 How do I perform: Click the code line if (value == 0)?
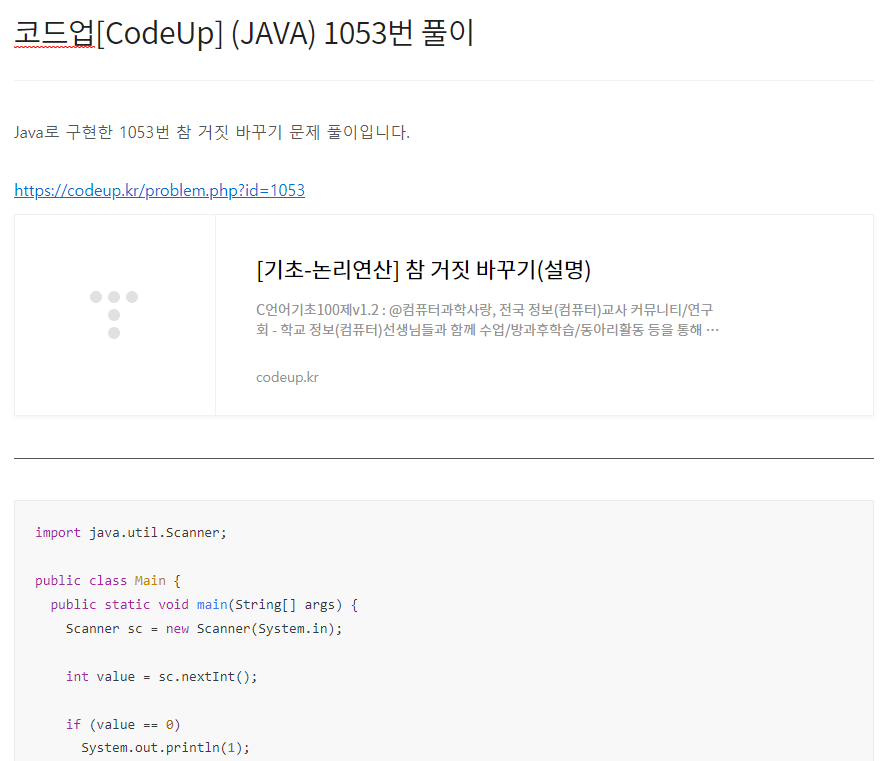(123, 725)
